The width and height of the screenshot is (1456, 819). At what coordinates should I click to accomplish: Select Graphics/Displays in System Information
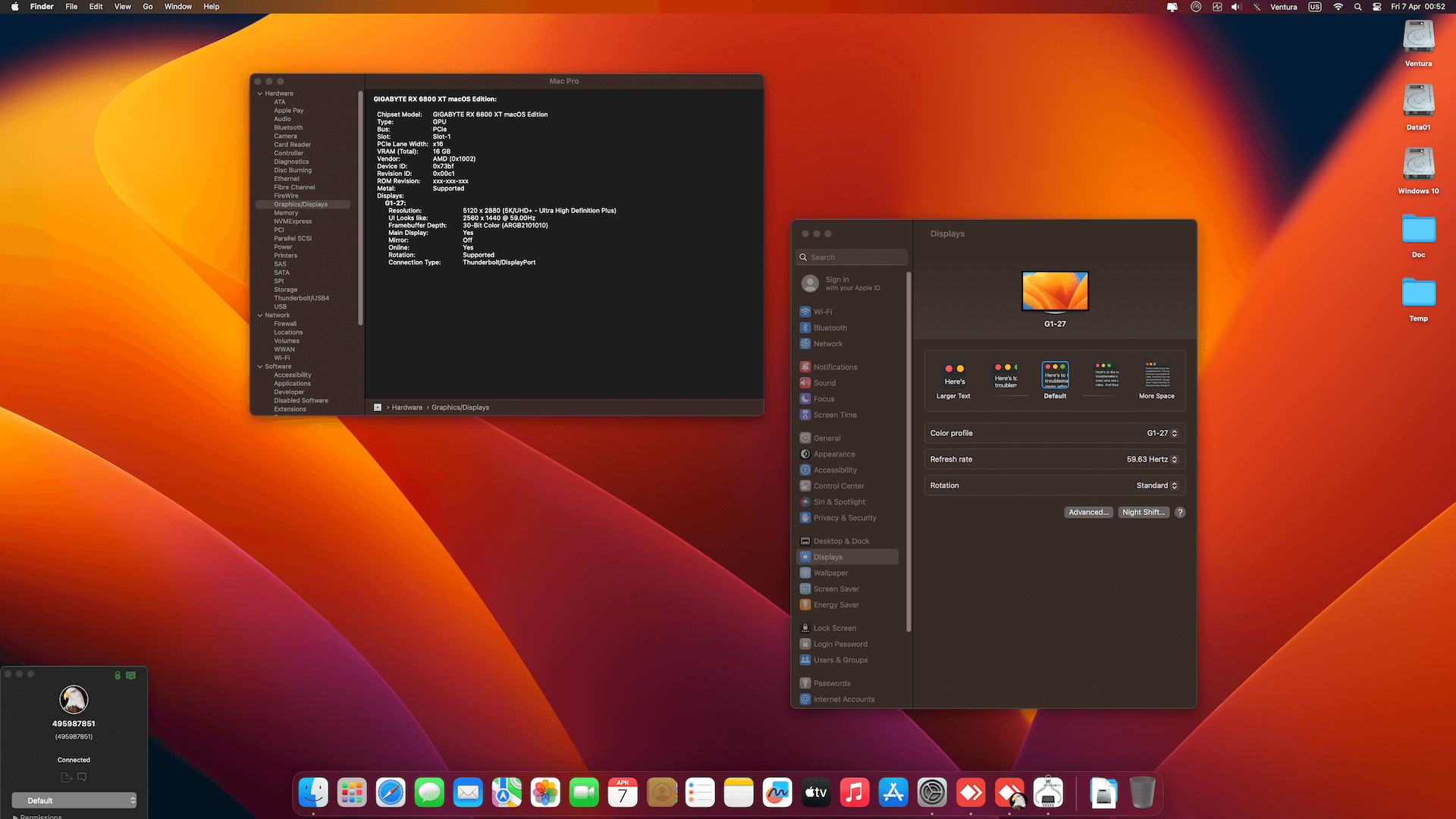[303, 205]
